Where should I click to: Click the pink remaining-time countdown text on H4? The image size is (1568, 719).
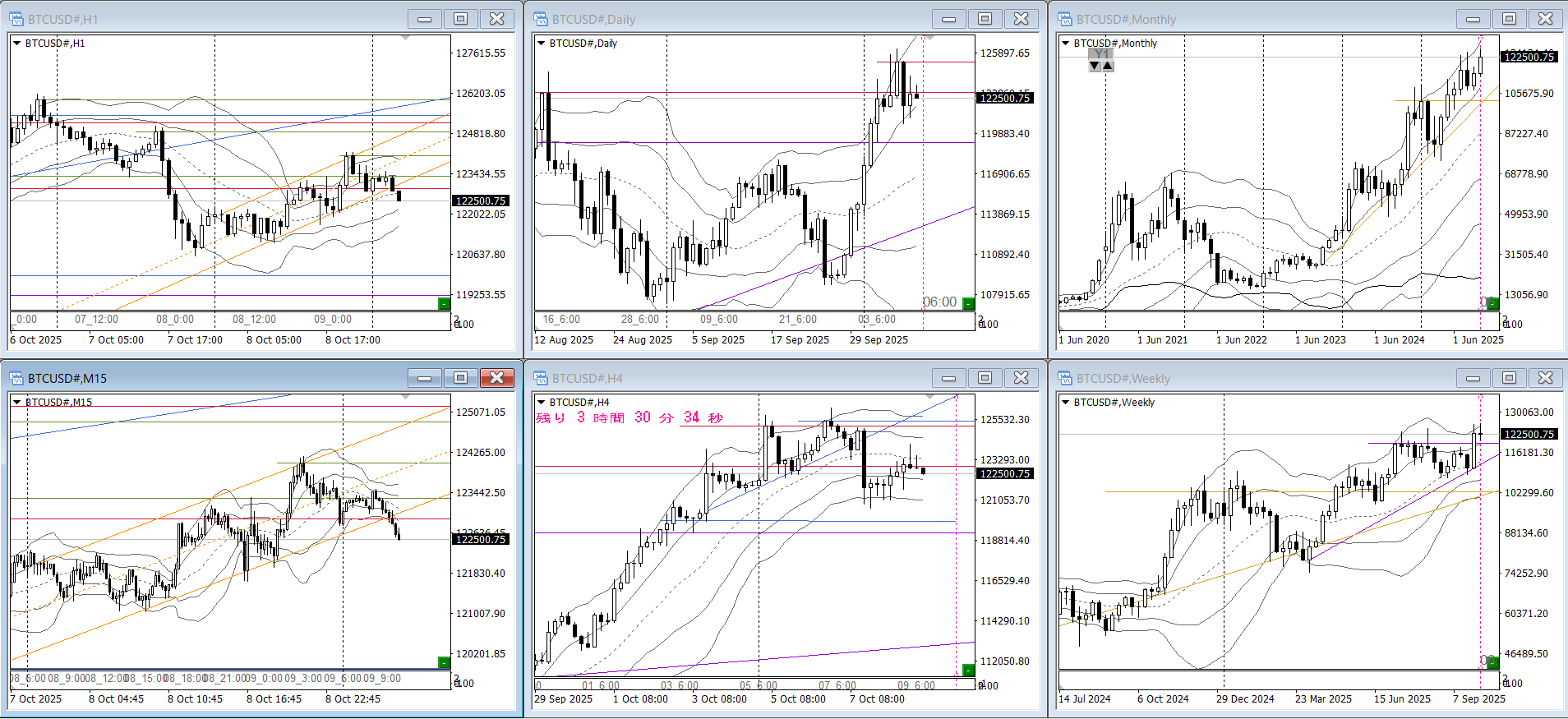630,417
